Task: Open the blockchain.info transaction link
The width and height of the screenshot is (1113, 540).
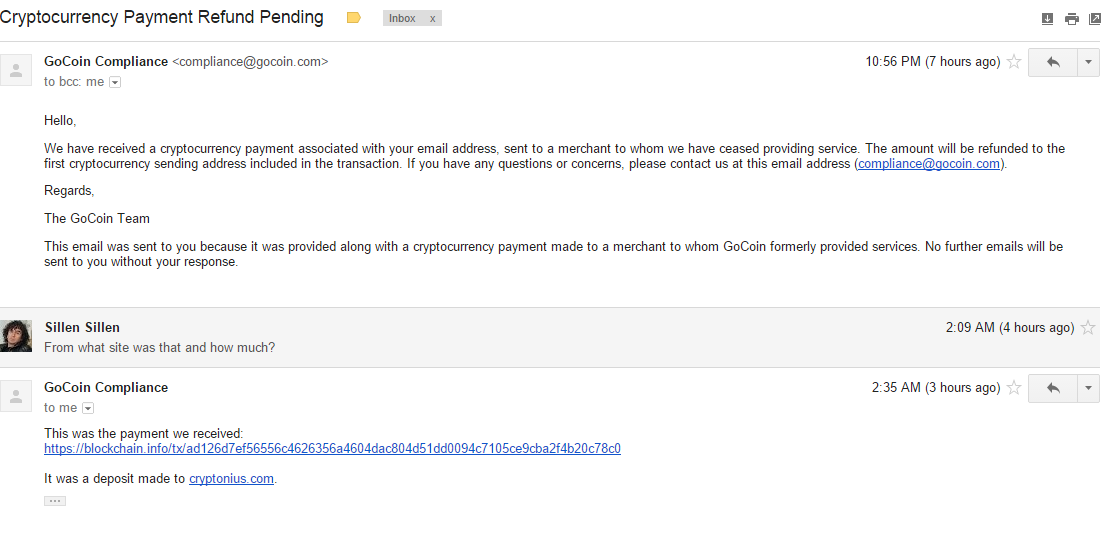Action: 332,448
